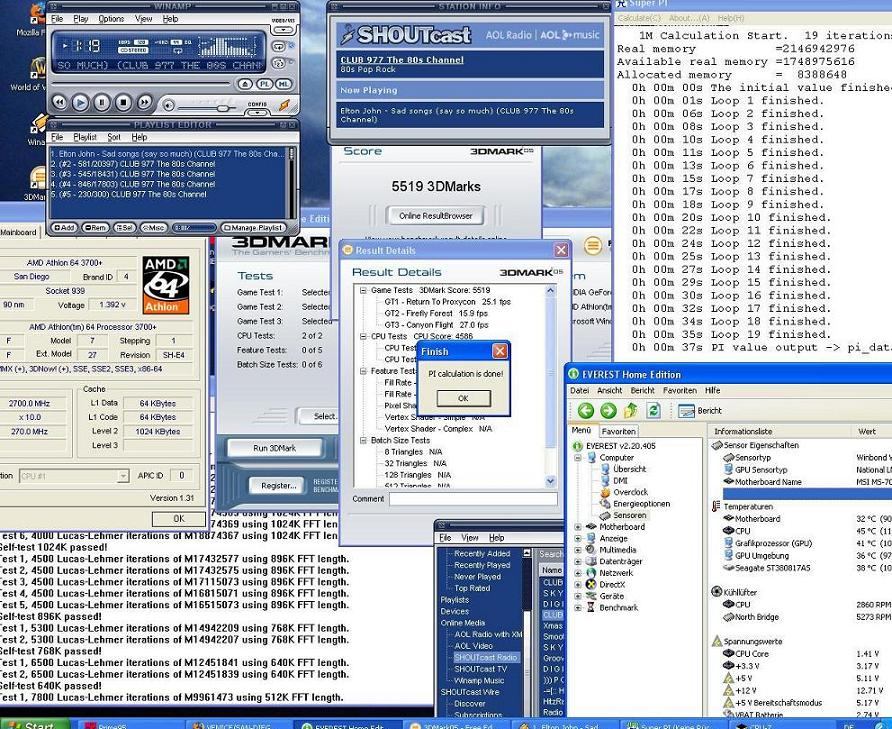
Task: Click Benchmark hourglass item in EVEREST
Action: point(612,608)
